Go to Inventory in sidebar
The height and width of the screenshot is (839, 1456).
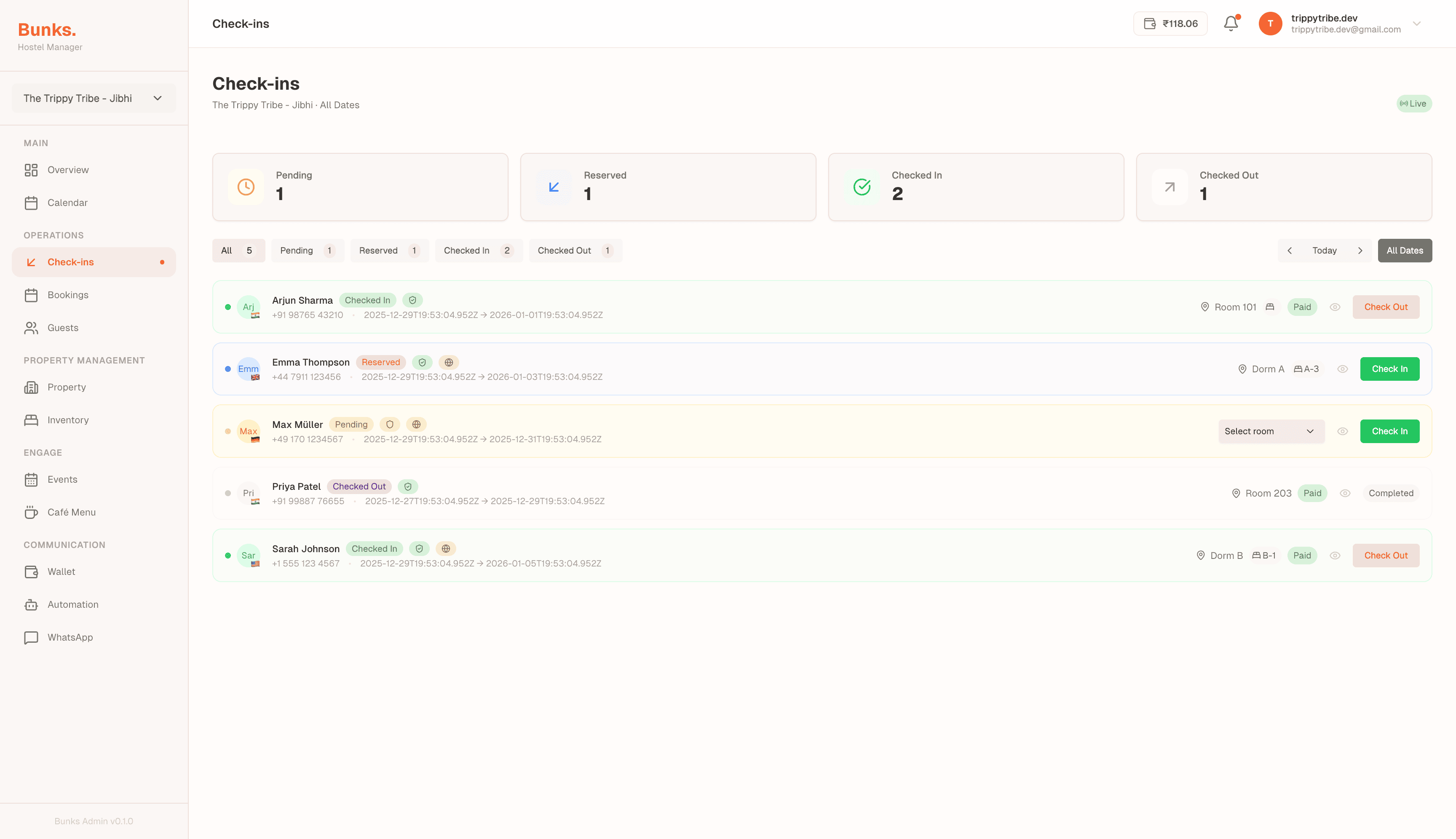(68, 420)
